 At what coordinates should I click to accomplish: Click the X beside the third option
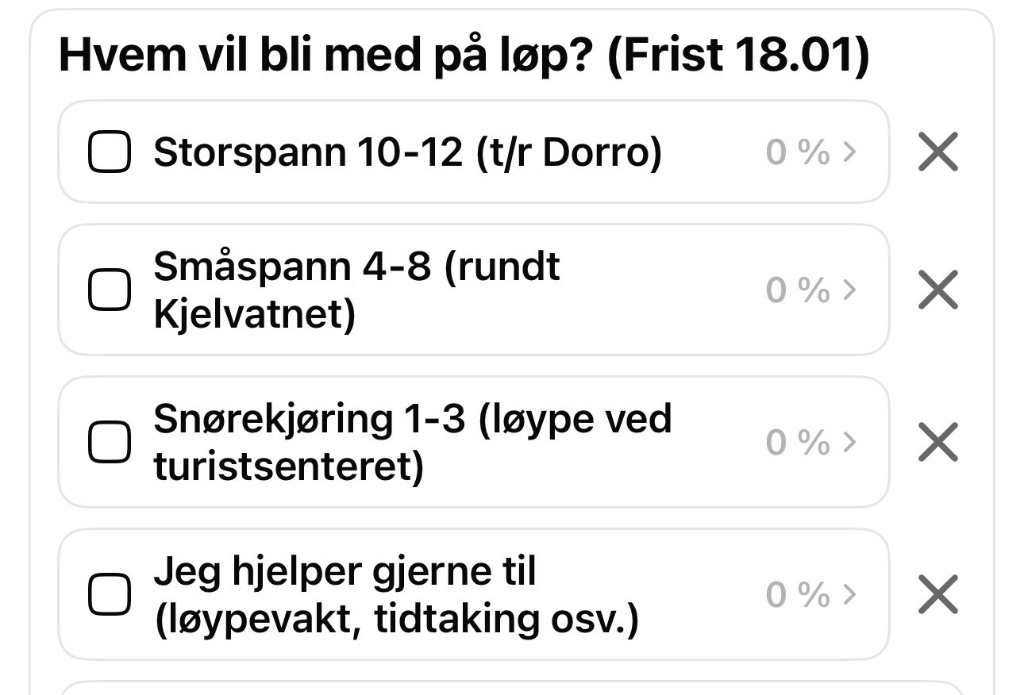click(937, 441)
